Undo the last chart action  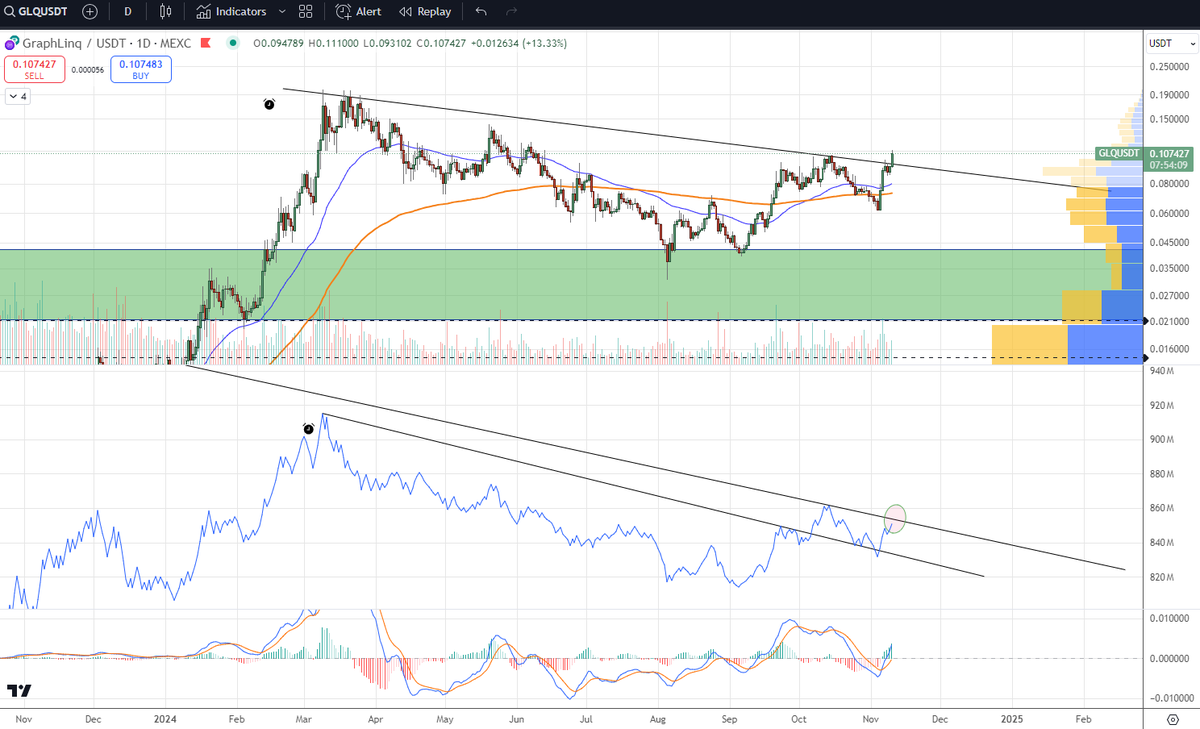coord(481,12)
